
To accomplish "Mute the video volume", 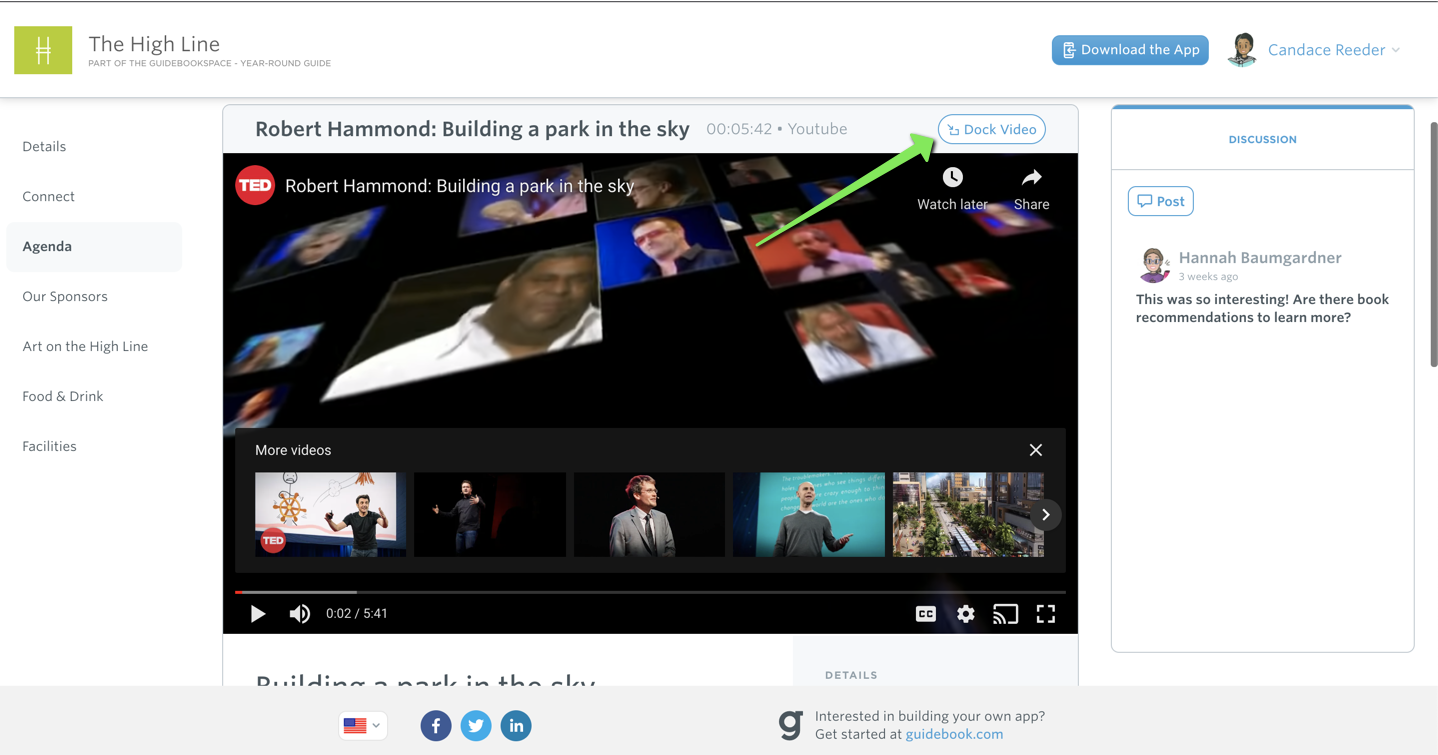I will point(299,614).
